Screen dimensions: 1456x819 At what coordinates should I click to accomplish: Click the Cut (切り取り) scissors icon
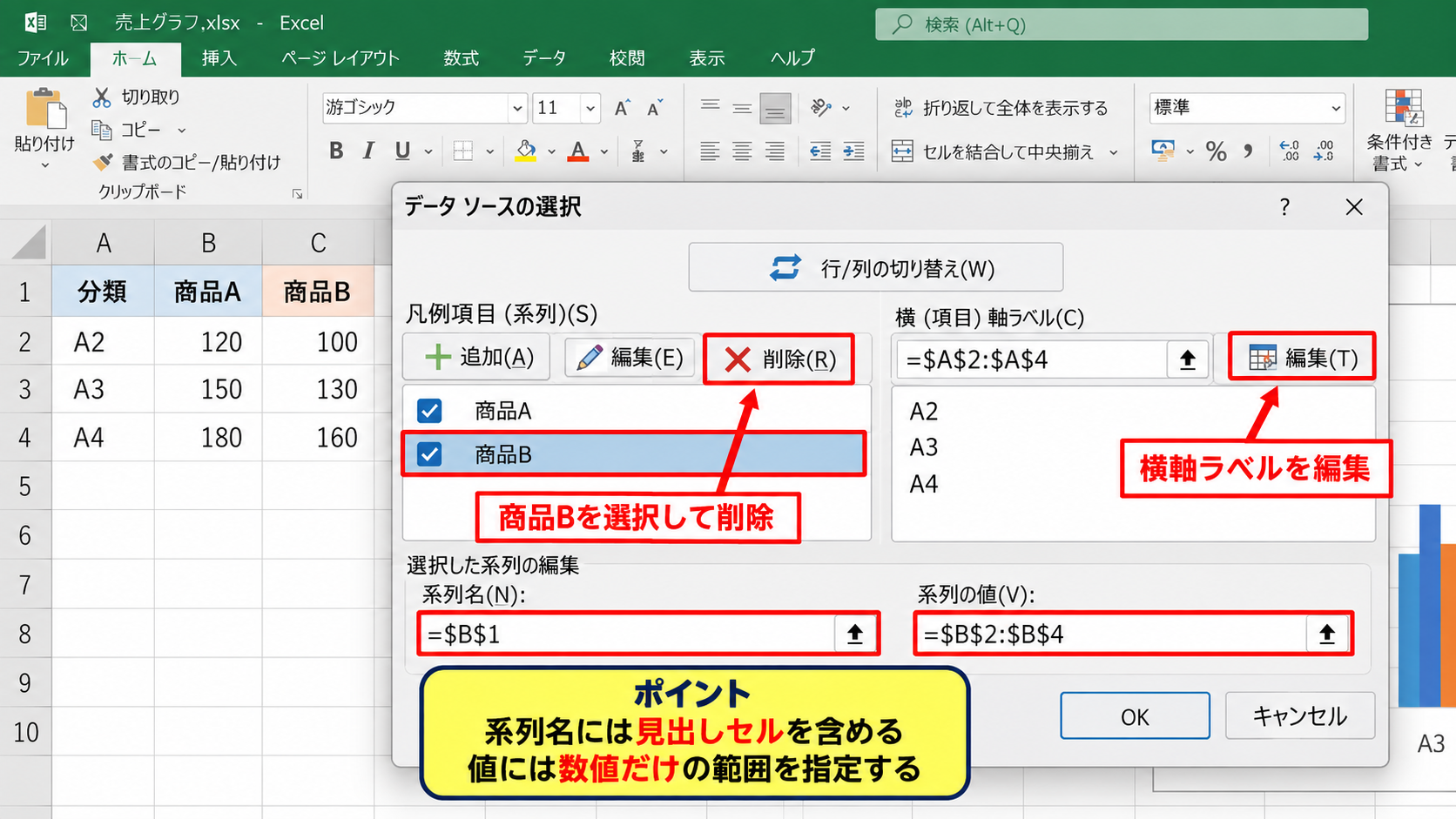tap(102, 97)
